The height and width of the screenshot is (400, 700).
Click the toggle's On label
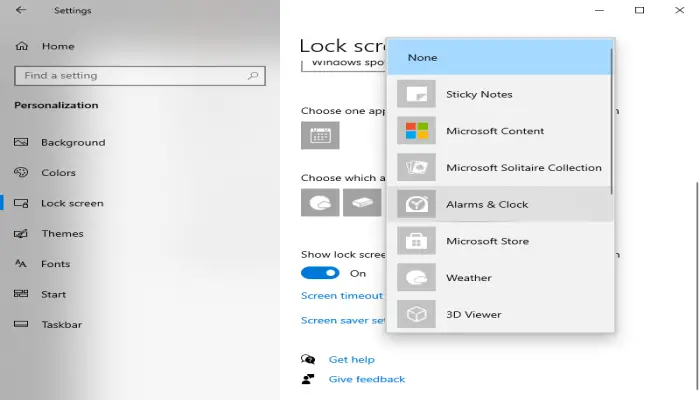(358, 273)
